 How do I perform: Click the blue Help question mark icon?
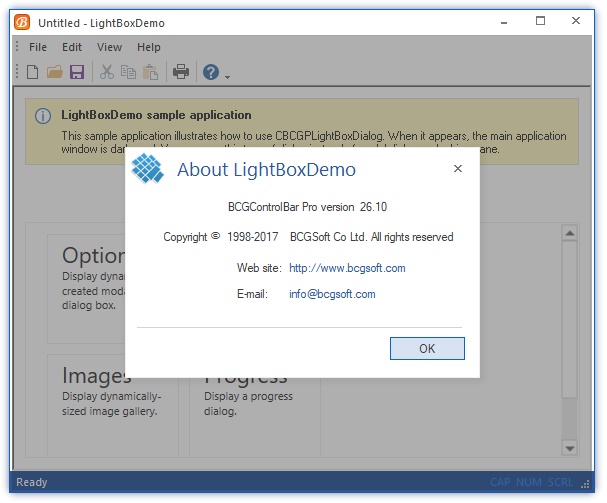click(x=211, y=72)
